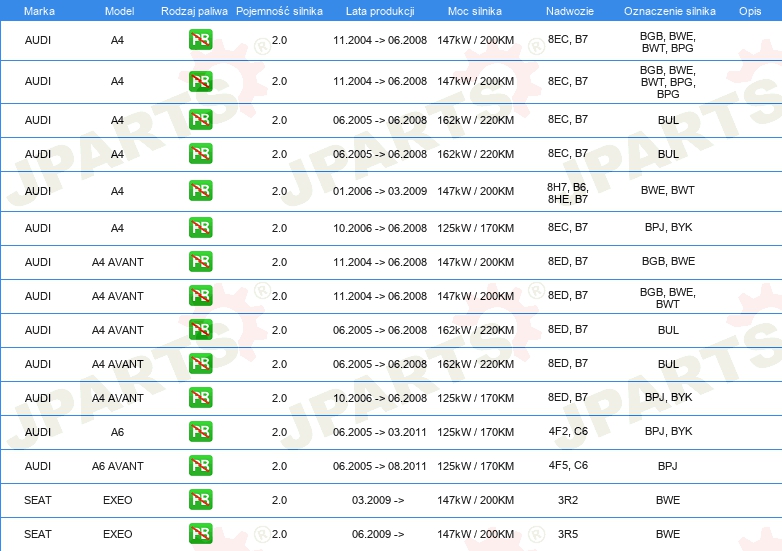Select the date range 06.2005 -> 08.2011
Image resolution: width=782 pixels, height=551 pixels.
[x=380, y=466]
